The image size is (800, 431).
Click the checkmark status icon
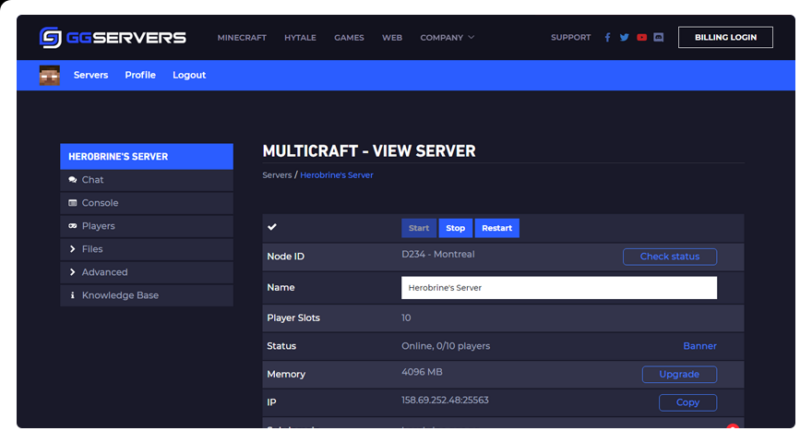(272, 227)
